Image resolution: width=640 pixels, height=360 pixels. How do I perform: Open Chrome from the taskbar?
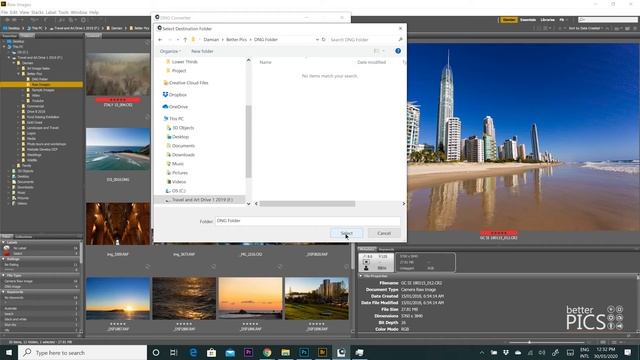267,352
